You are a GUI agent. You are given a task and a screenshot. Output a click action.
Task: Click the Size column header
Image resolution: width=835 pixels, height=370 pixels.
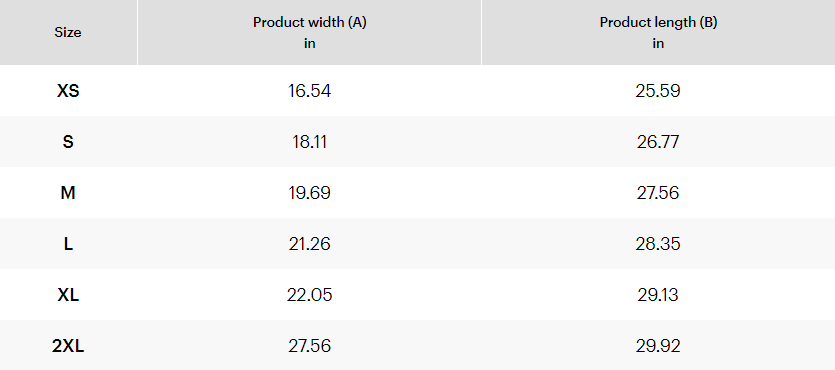pos(68,32)
